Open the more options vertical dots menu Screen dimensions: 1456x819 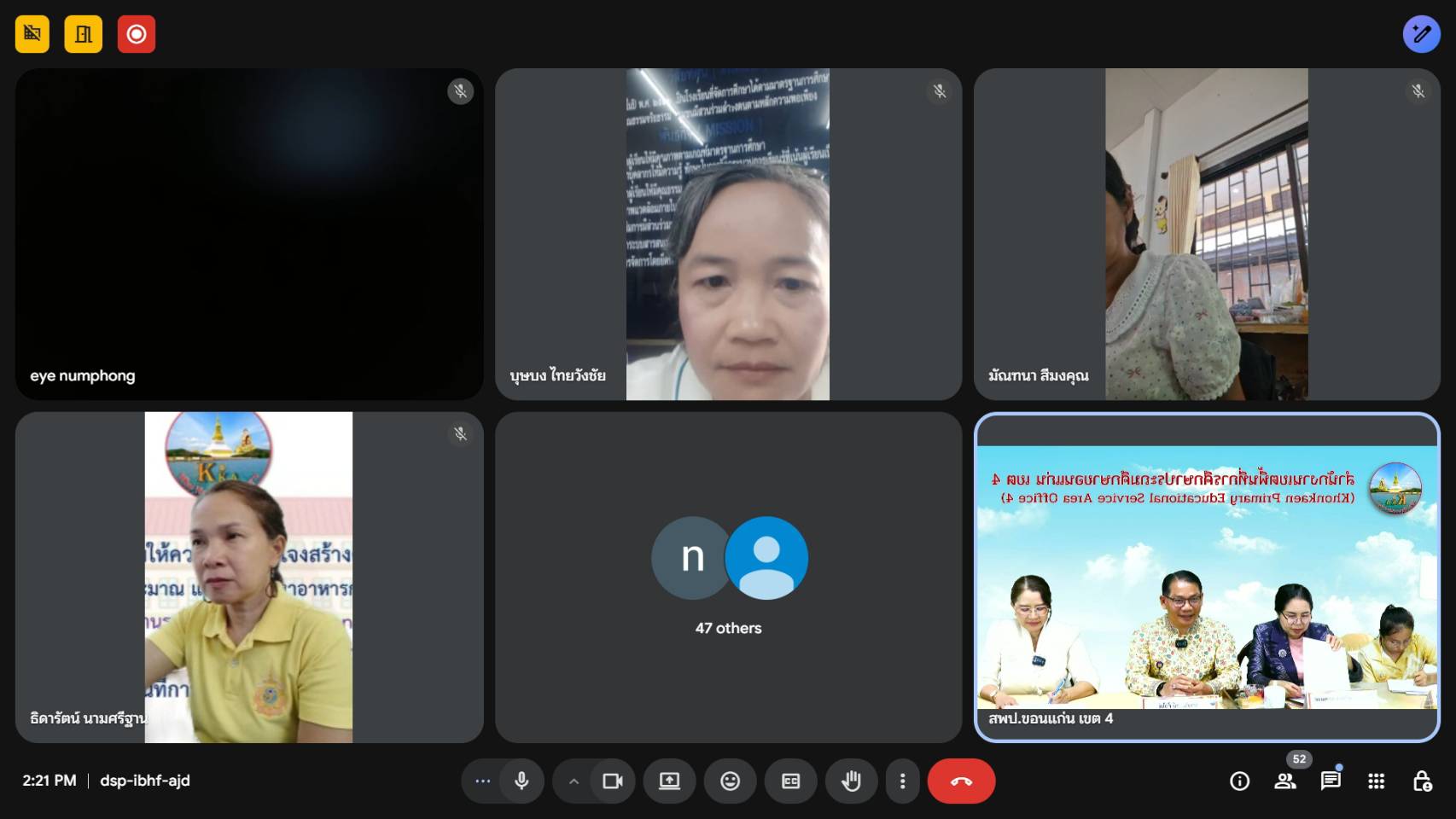tap(902, 781)
